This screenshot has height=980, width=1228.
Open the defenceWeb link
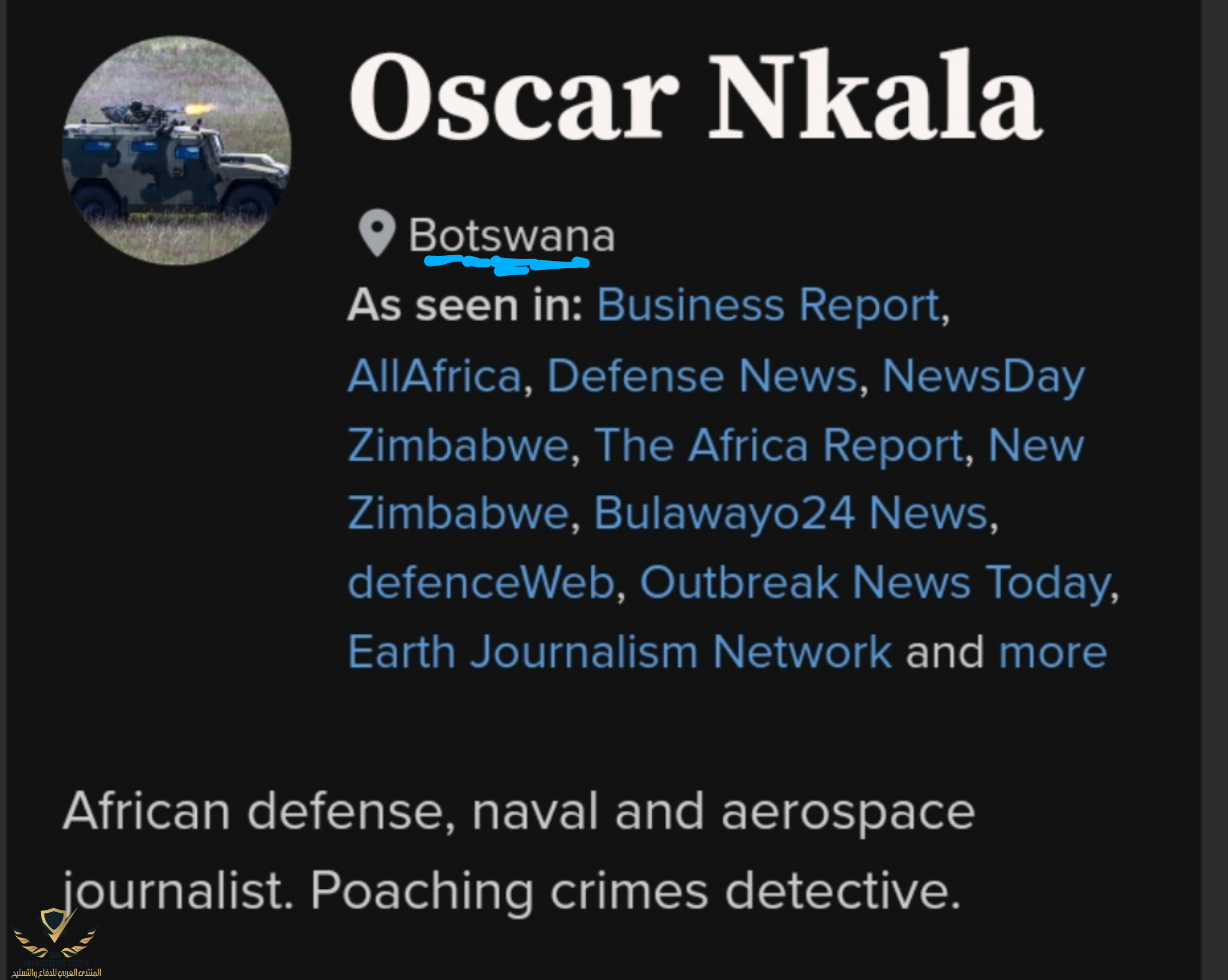pyautogui.click(x=481, y=582)
